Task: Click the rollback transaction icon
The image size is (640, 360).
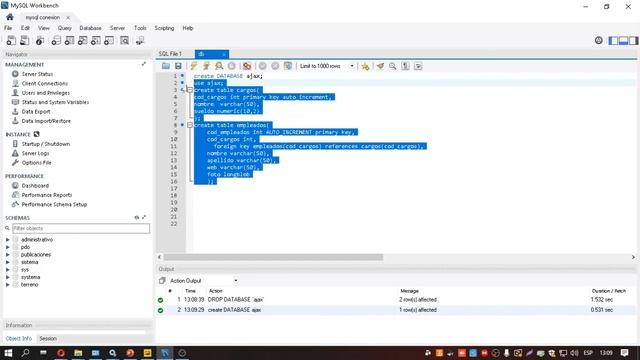Action: tap(275, 66)
